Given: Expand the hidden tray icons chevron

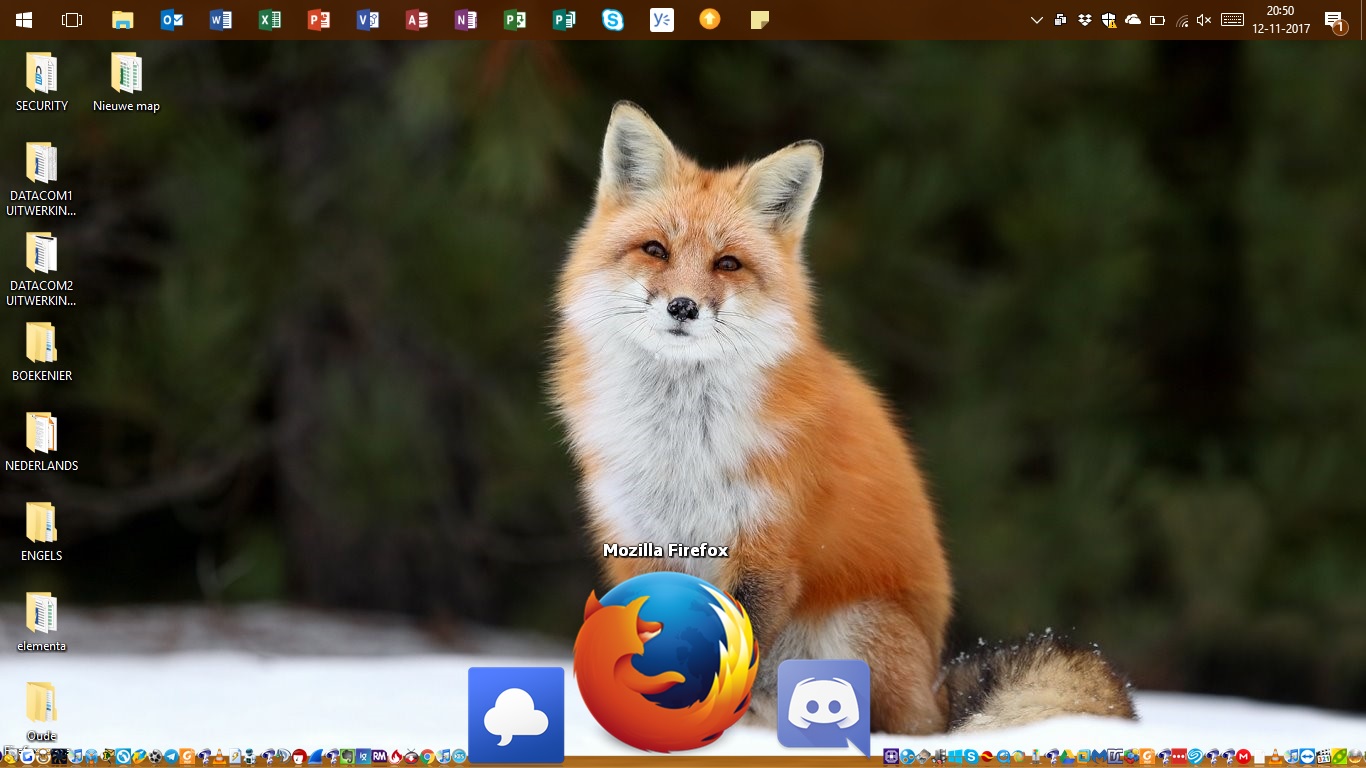Looking at the screenshot, I should tap(1037, 20).
